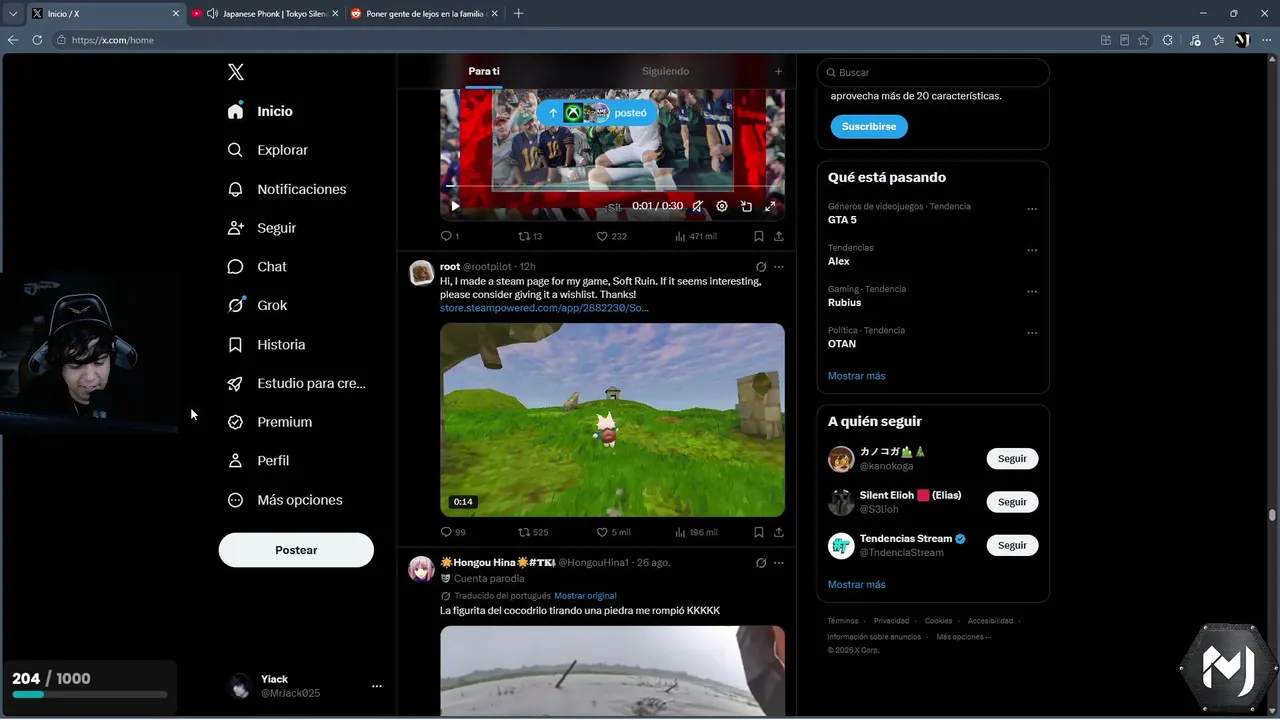This screenshot has height=720, width=1280.
Task: Open football video settings gear
Action: pyautogui.click(x=722, y=206)
